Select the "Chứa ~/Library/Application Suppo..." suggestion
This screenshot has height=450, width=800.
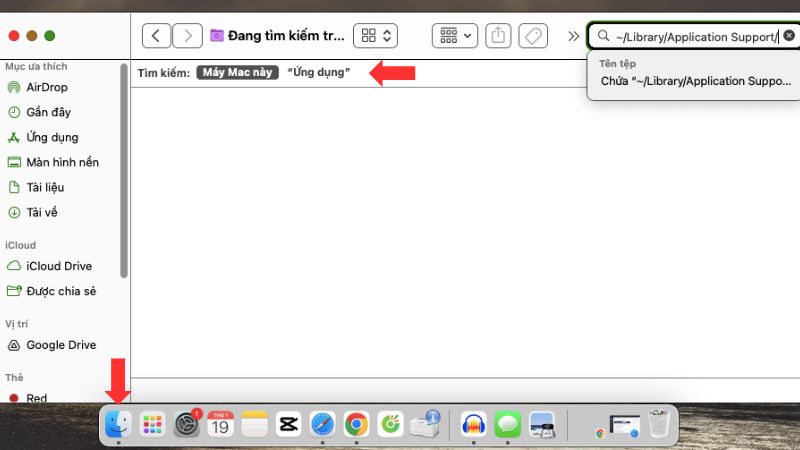(x=695, y=81)
